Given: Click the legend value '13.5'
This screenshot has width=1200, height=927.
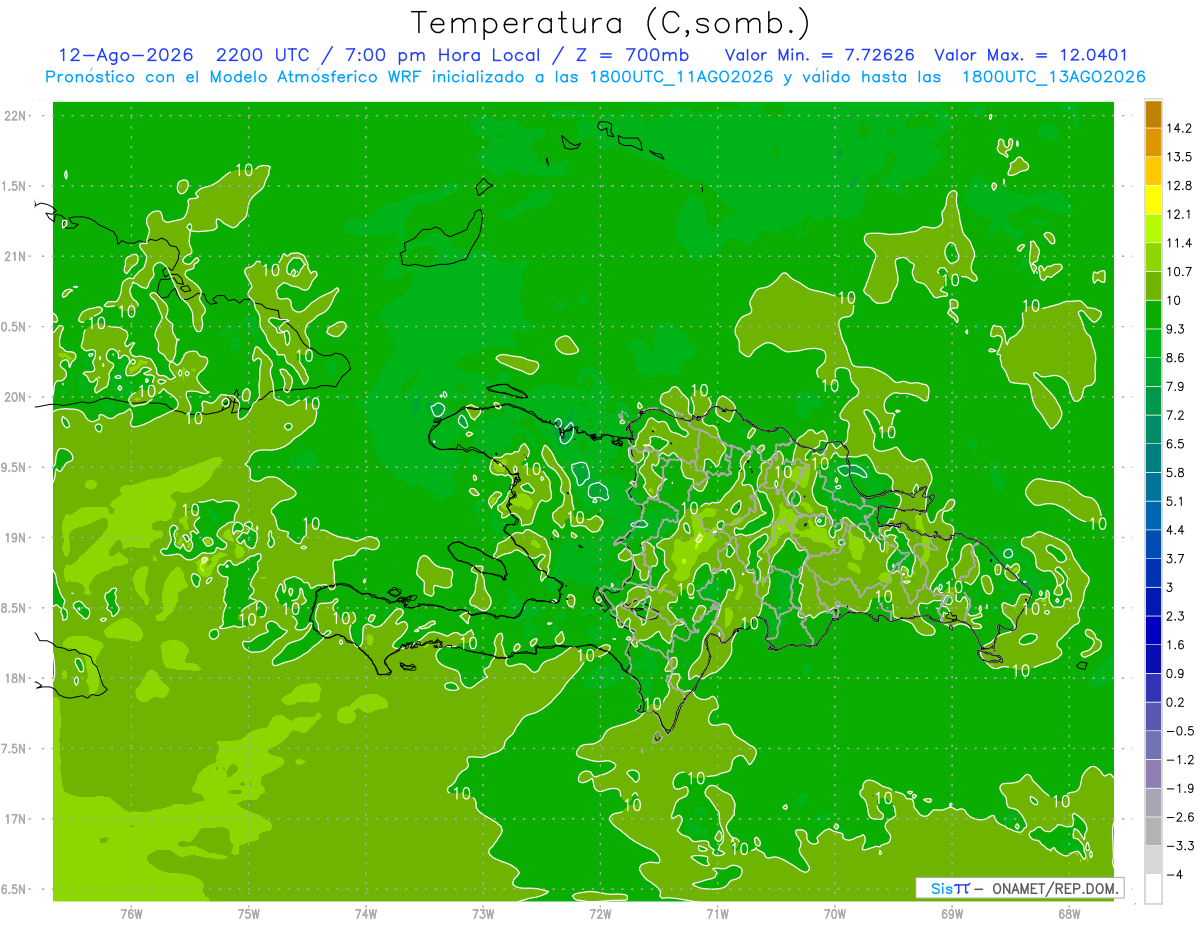Looking at the screenshot, I should pos(1181,157).
